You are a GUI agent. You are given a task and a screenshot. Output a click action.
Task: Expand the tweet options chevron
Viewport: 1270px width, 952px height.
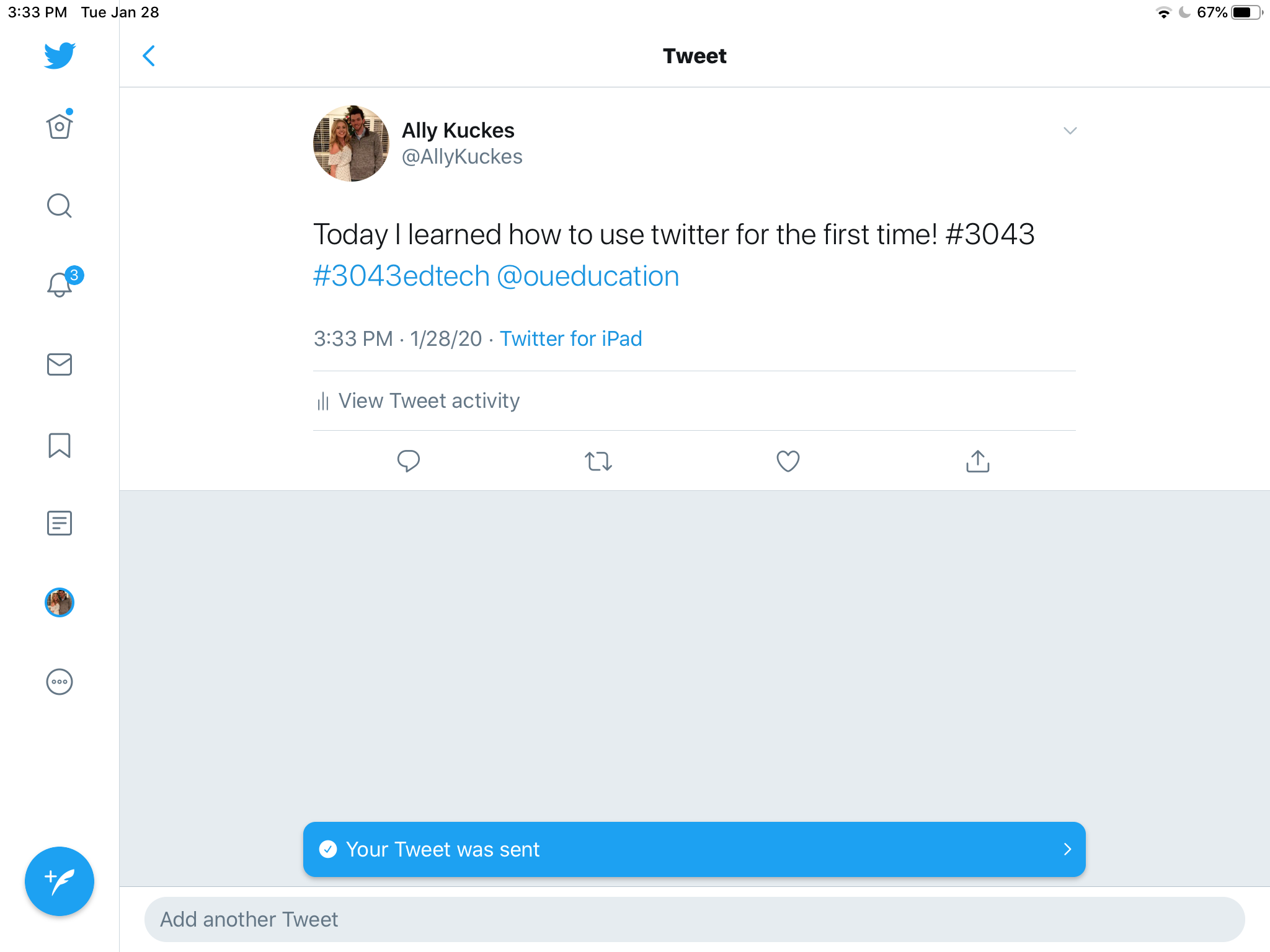pyautogui.click(x=1070, y=131)
